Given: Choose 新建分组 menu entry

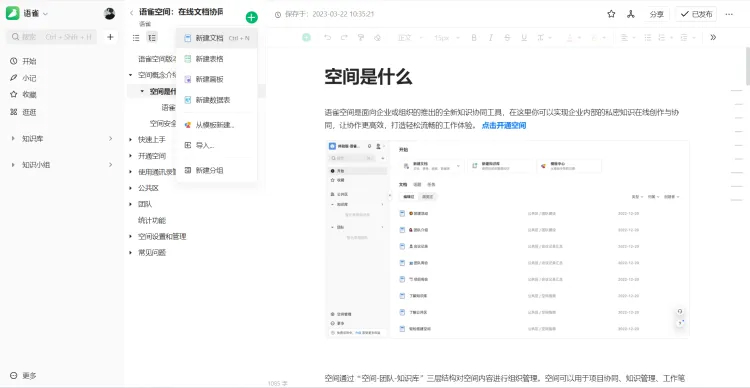Looking at the screenshot, I should (x=217, y=170).
